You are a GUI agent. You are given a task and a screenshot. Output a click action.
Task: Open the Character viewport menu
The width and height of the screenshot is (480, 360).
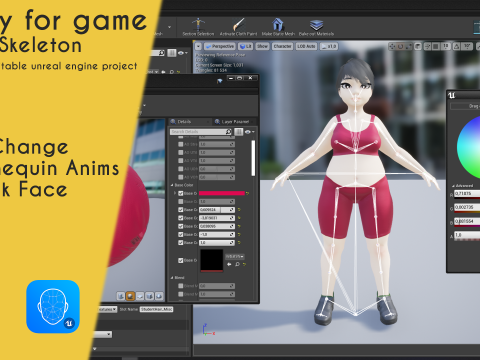282,46
